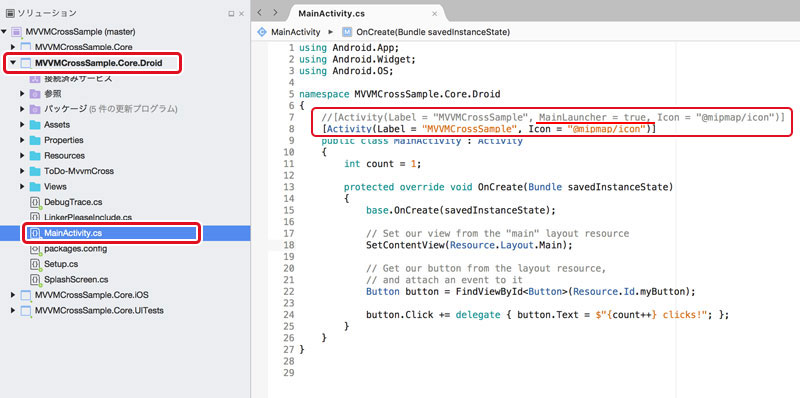Click the Properties folder icon

click(35, 140)
